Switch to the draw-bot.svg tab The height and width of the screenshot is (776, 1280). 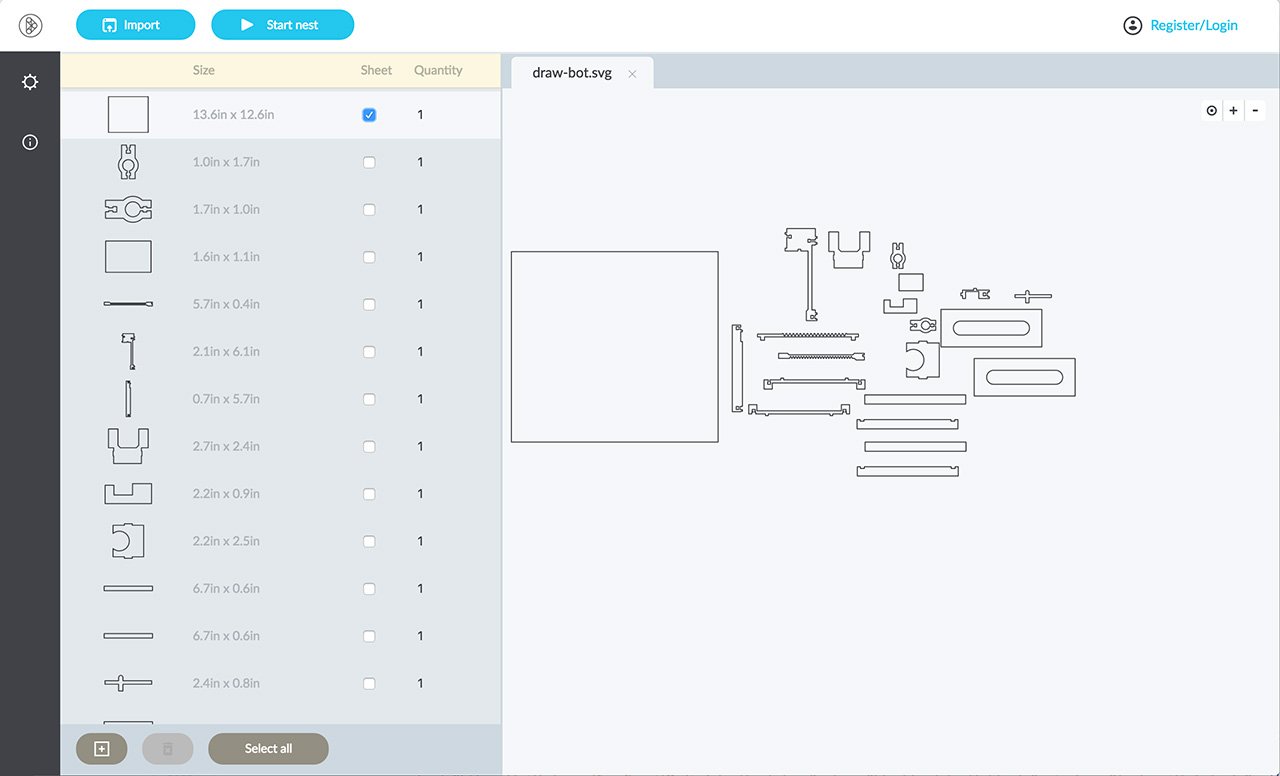(x=571, y=73)
